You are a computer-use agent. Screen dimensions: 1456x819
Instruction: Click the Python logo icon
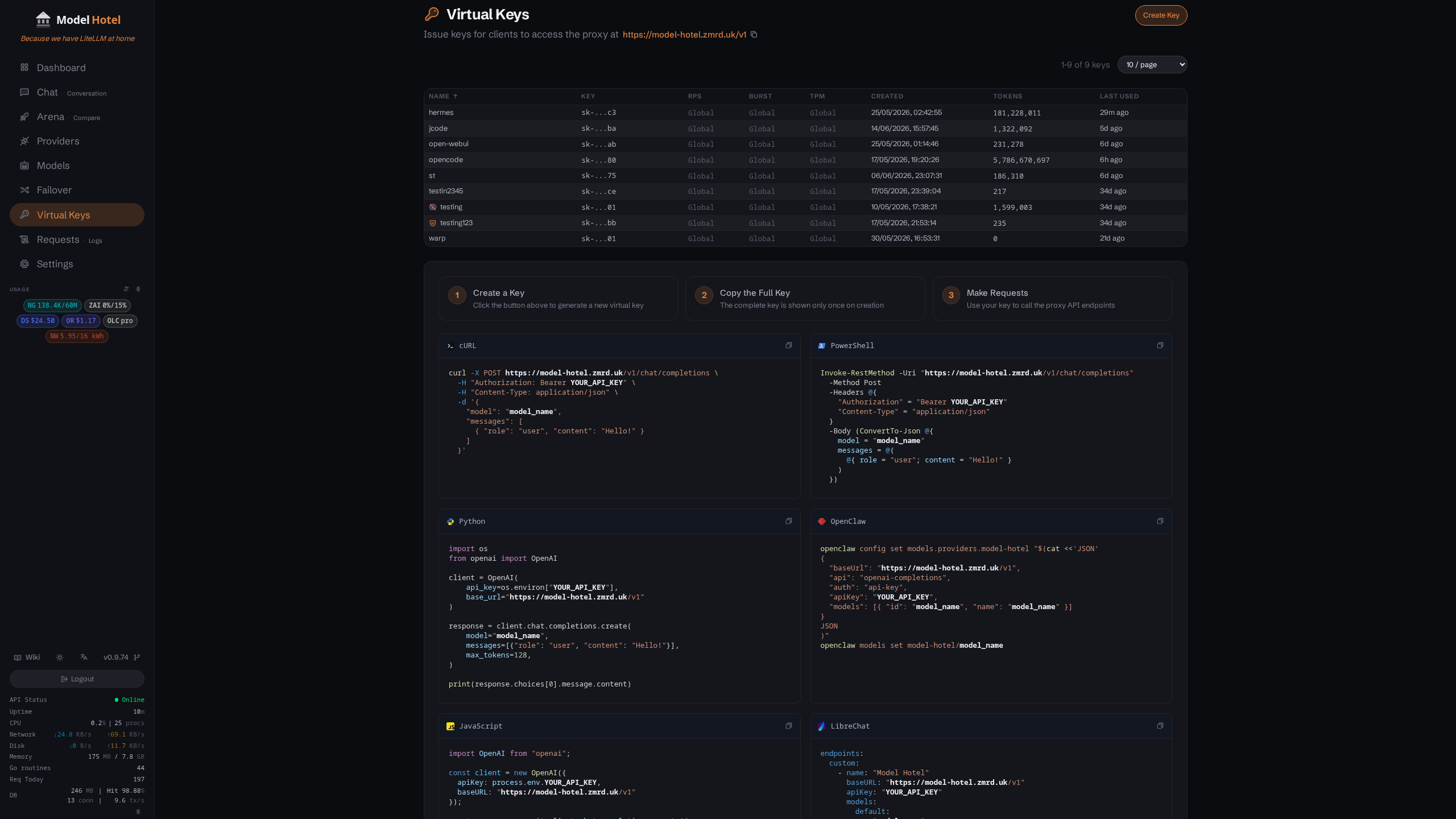[450, 522]
